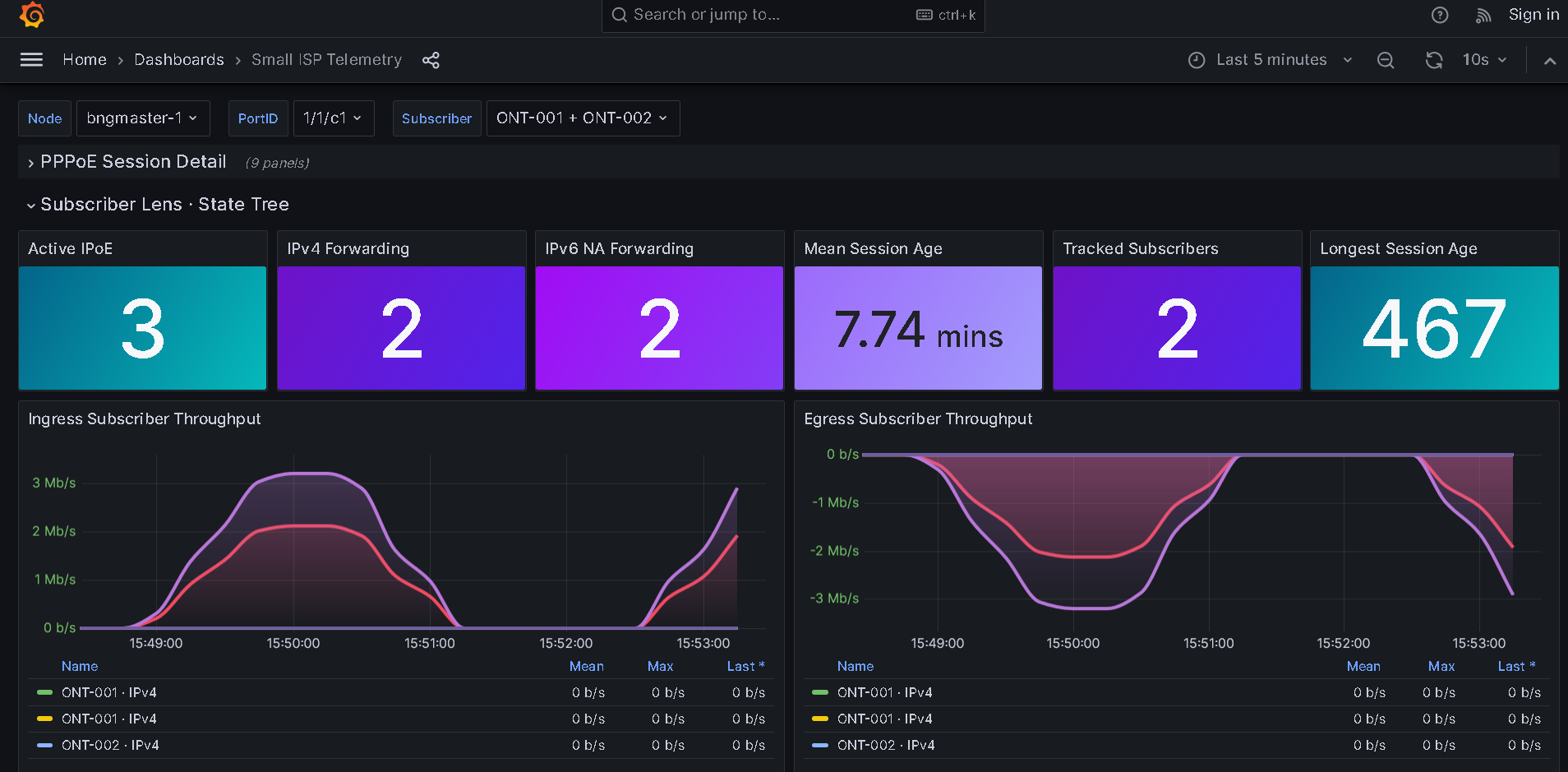The width and height of the screenshot is (1568, 772).
Task: Open the news feed RSS icon
Action: click(x=1483, y=15)
